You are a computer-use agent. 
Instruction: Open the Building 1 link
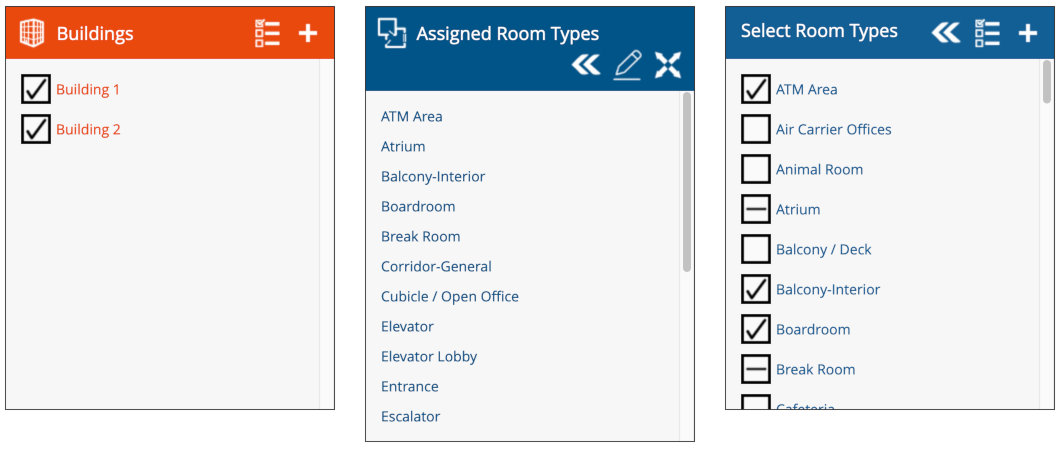point(88,89)
